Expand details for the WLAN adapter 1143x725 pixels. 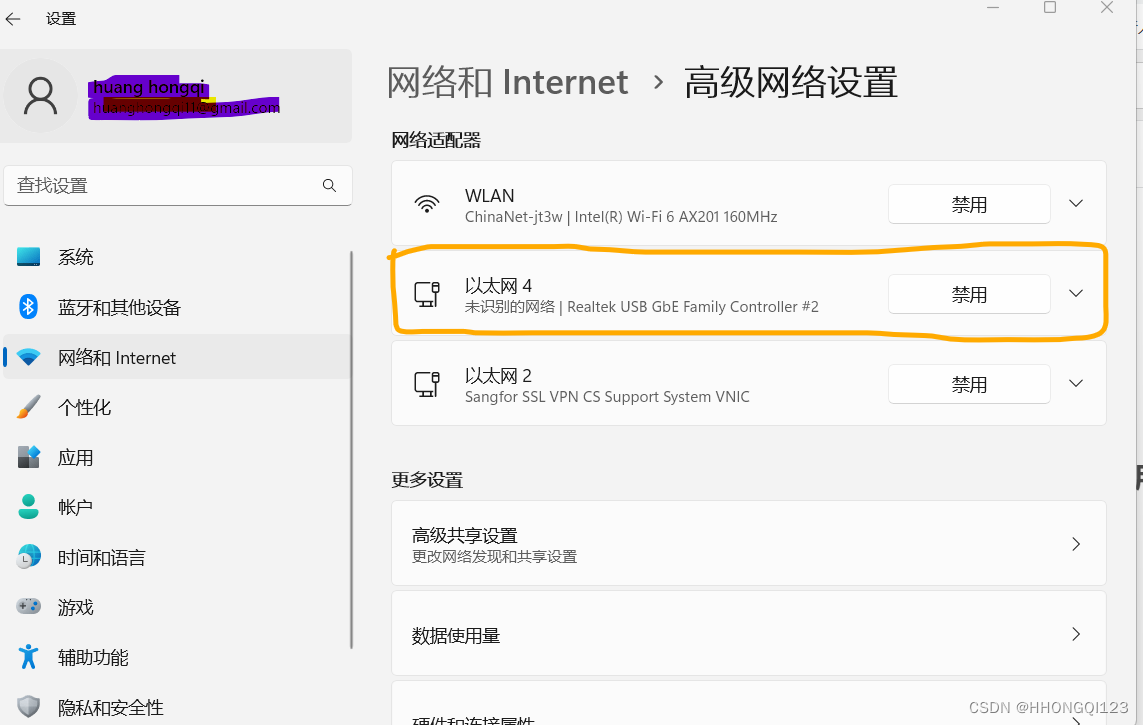[x=1075, y=204]
